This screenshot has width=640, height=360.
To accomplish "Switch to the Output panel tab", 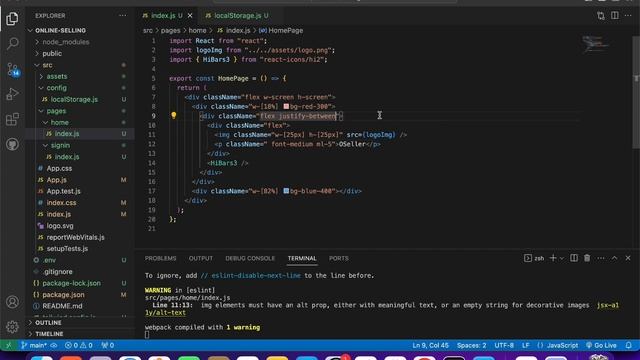I will coord(201,258).
